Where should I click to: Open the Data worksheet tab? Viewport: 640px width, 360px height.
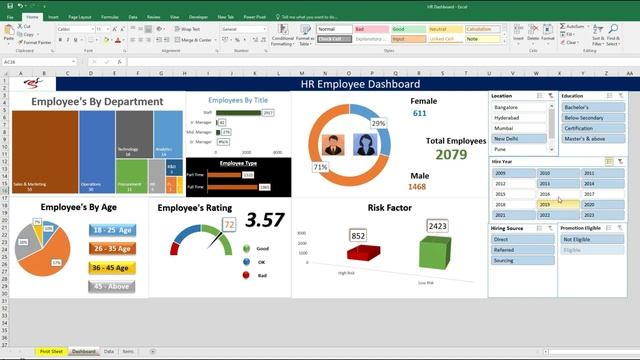point(109,351)
